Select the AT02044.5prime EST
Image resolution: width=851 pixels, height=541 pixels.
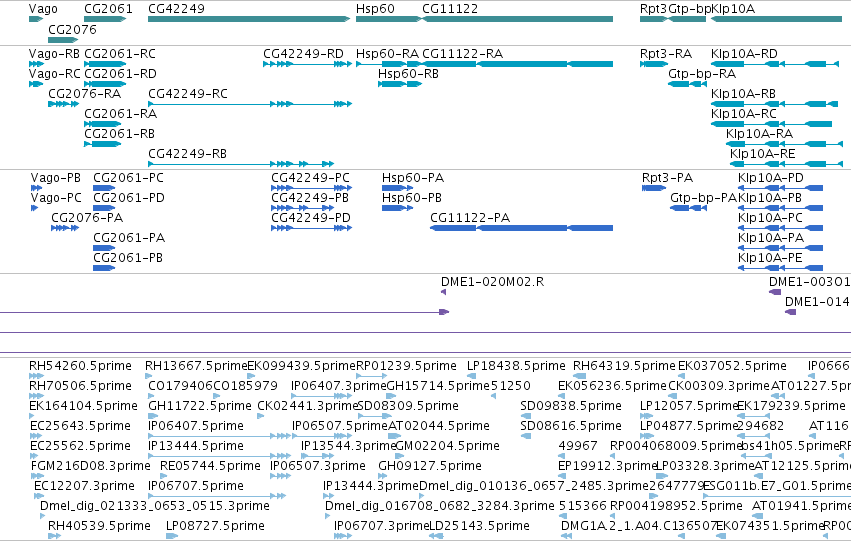[x=395, y=436]
